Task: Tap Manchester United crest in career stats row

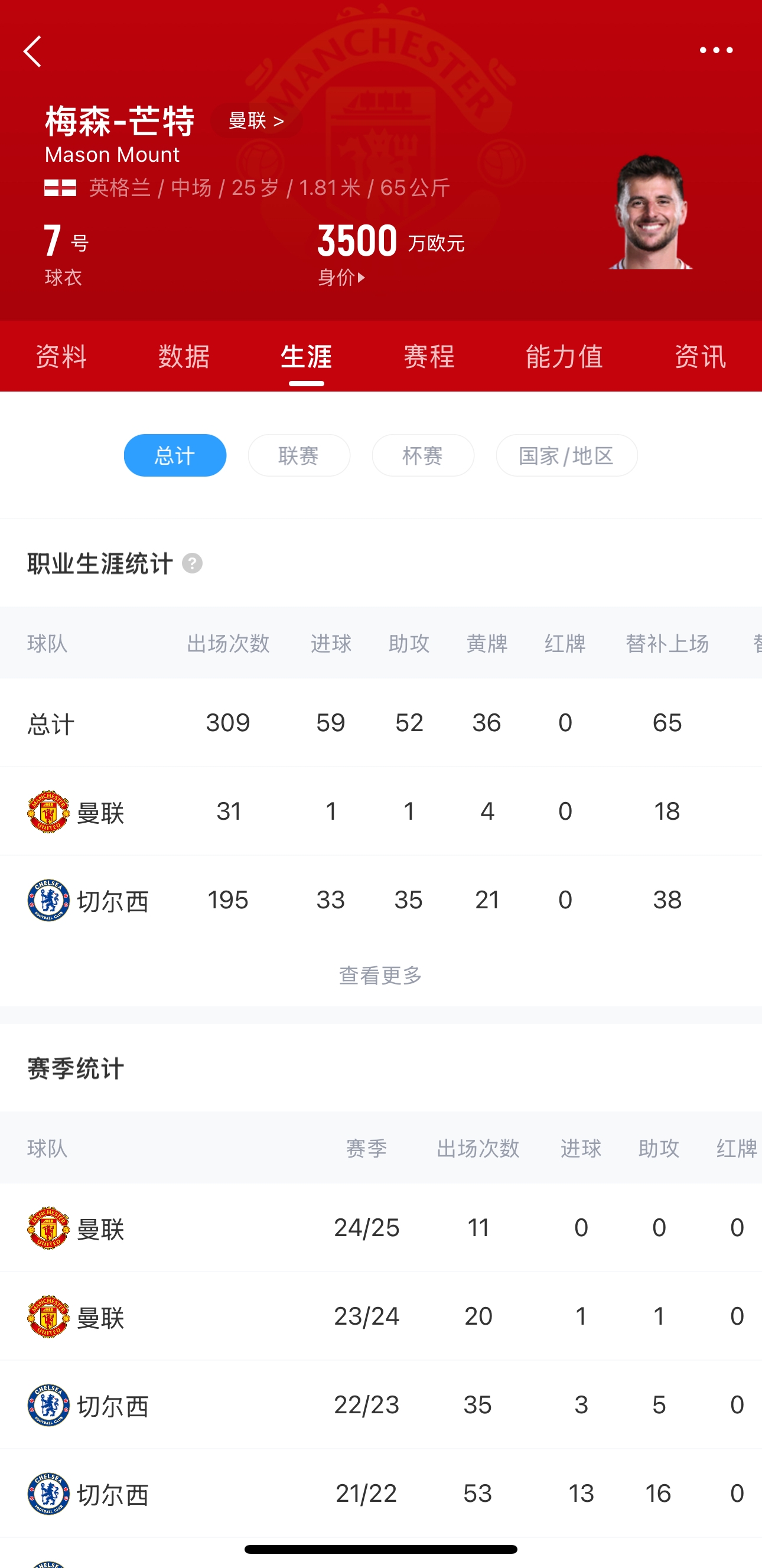Action: point(48,811)
